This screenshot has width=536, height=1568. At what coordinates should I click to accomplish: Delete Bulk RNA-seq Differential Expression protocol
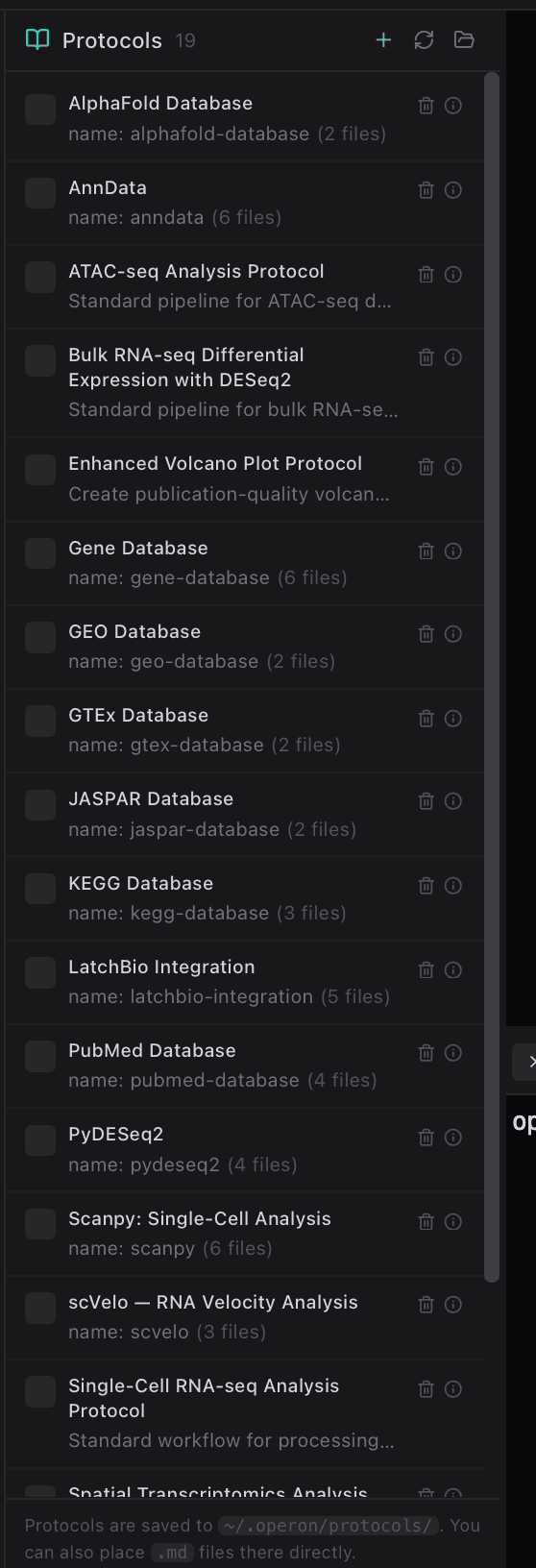pos(426,357)
